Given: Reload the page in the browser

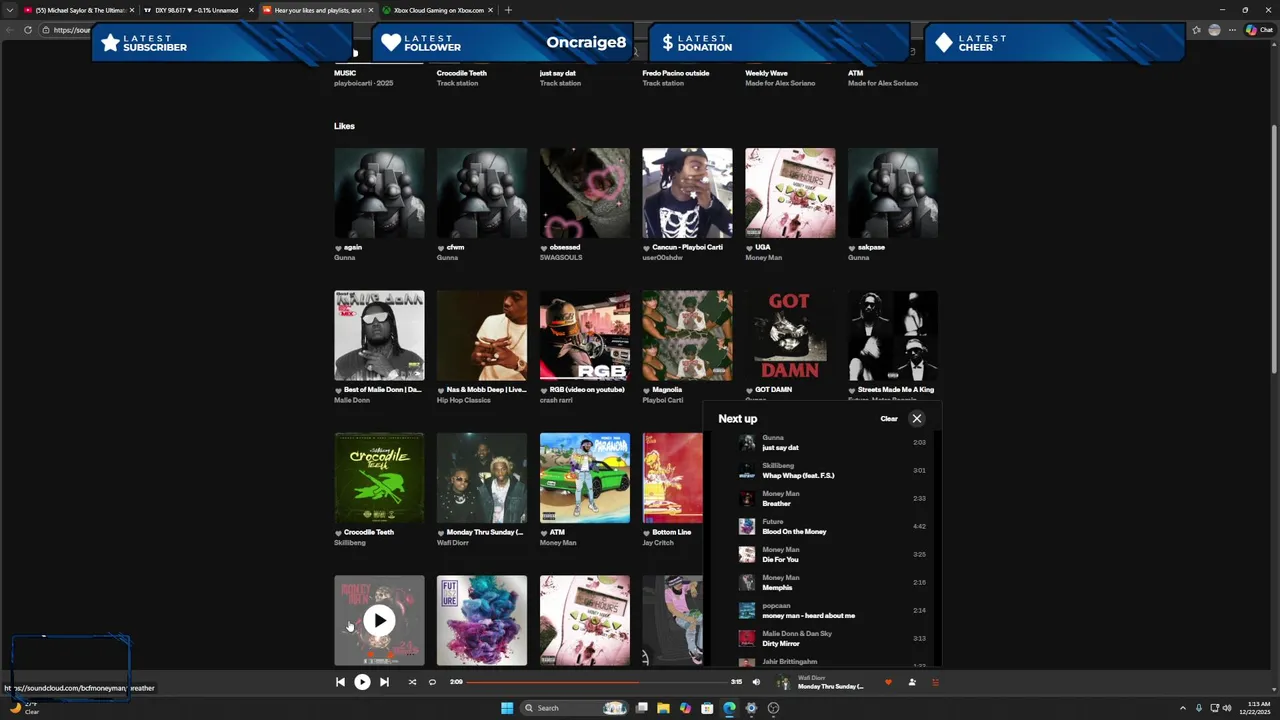Looking at the screenshot, I should pyautogui.click(x=27, y=30).
